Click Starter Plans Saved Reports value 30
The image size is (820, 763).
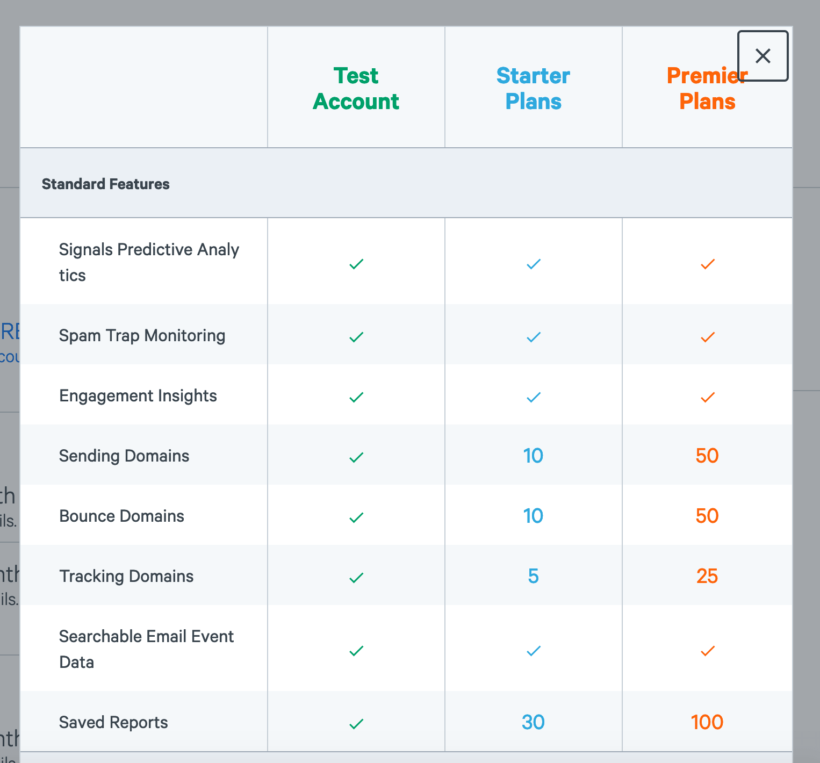click(533, 722)
